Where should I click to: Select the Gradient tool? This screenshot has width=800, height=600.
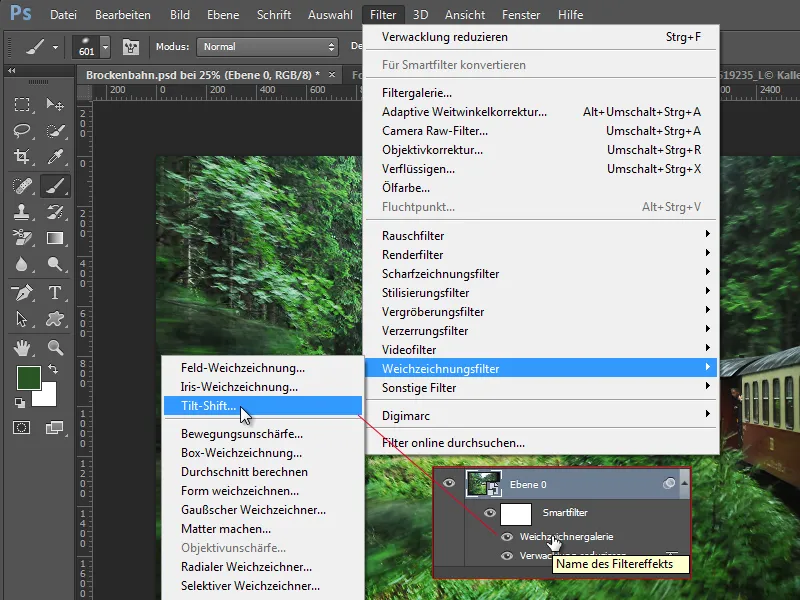tap(55, 238)
